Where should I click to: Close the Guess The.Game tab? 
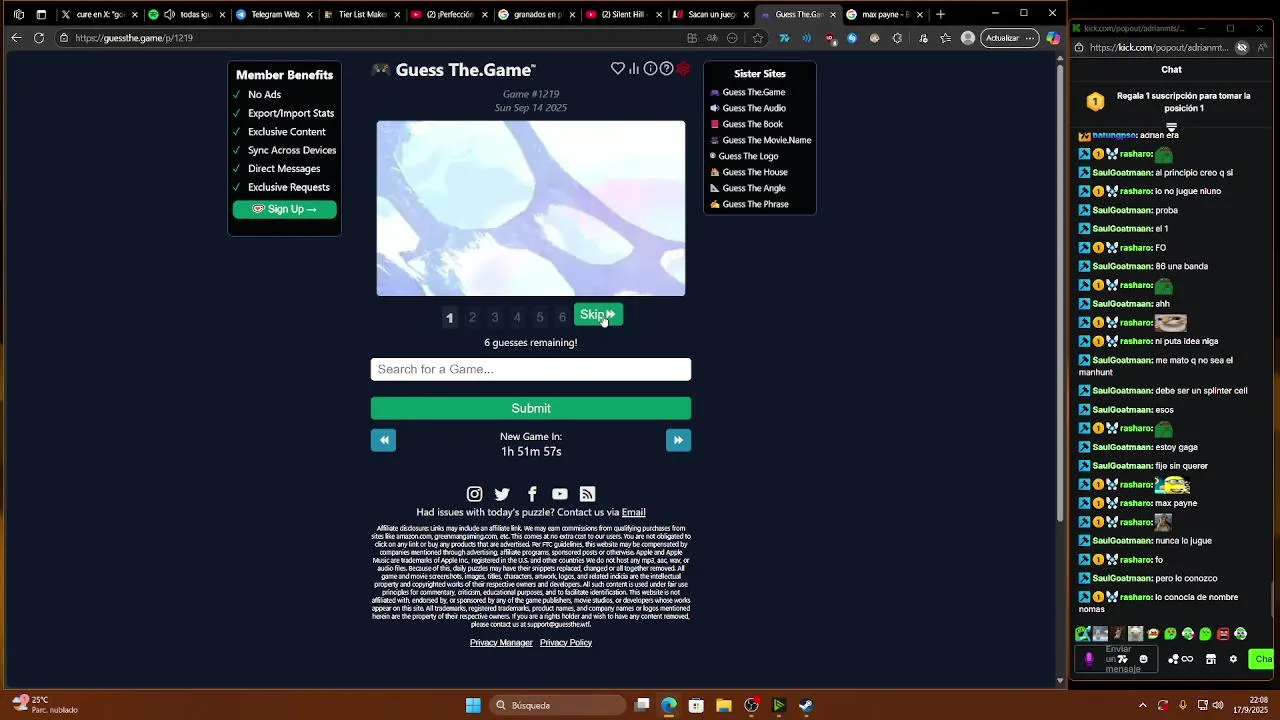833,15
